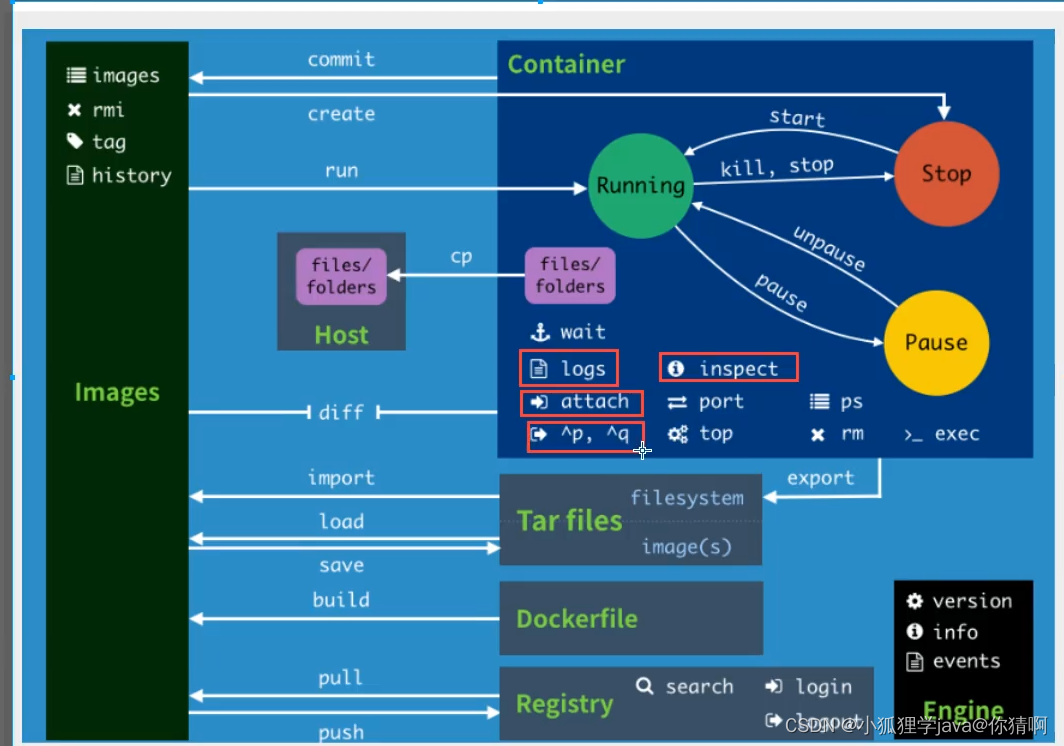Click the word history in Images panel

[x=132, y=176]
